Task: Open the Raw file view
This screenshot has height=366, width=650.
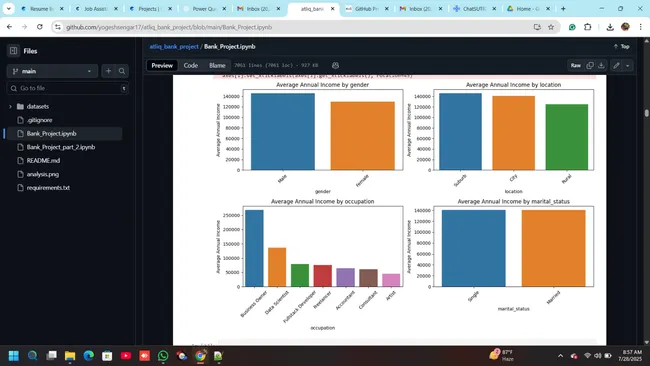Action: point(576,65)
